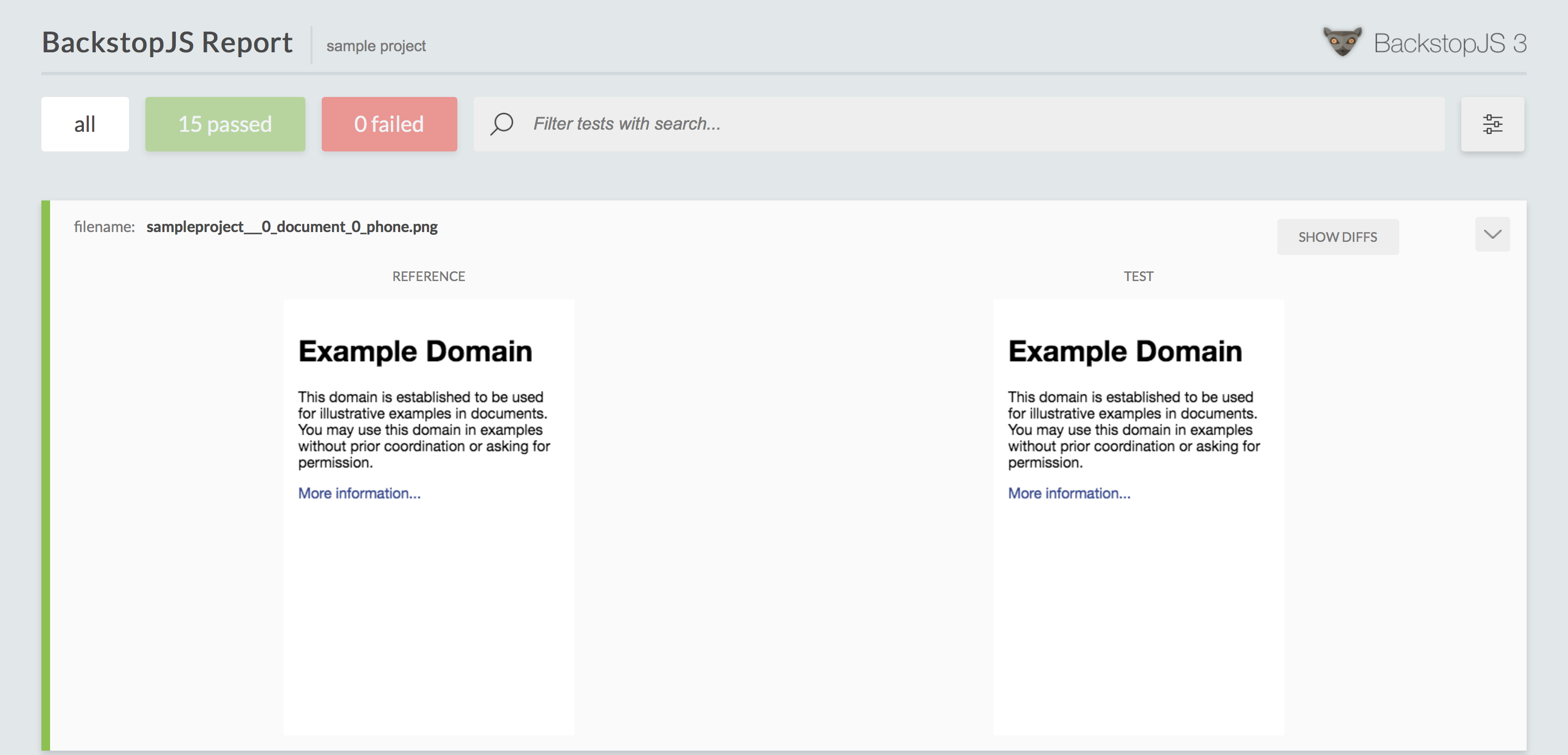Screen dimensions: 1568x755
Task: Click the BackstopJS lemur logo icon
Action: (1342, 42)
